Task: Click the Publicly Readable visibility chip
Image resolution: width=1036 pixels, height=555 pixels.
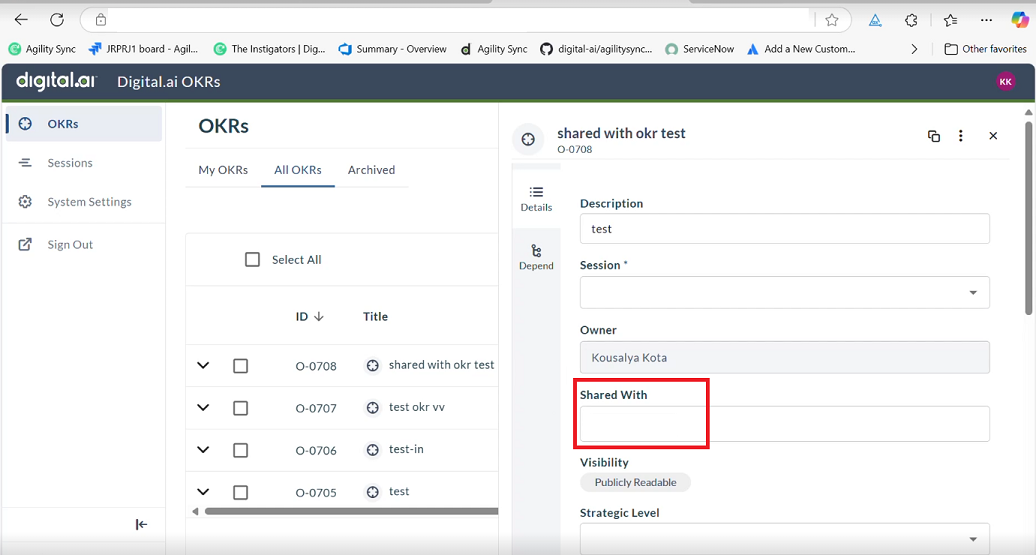Action: 635,482
